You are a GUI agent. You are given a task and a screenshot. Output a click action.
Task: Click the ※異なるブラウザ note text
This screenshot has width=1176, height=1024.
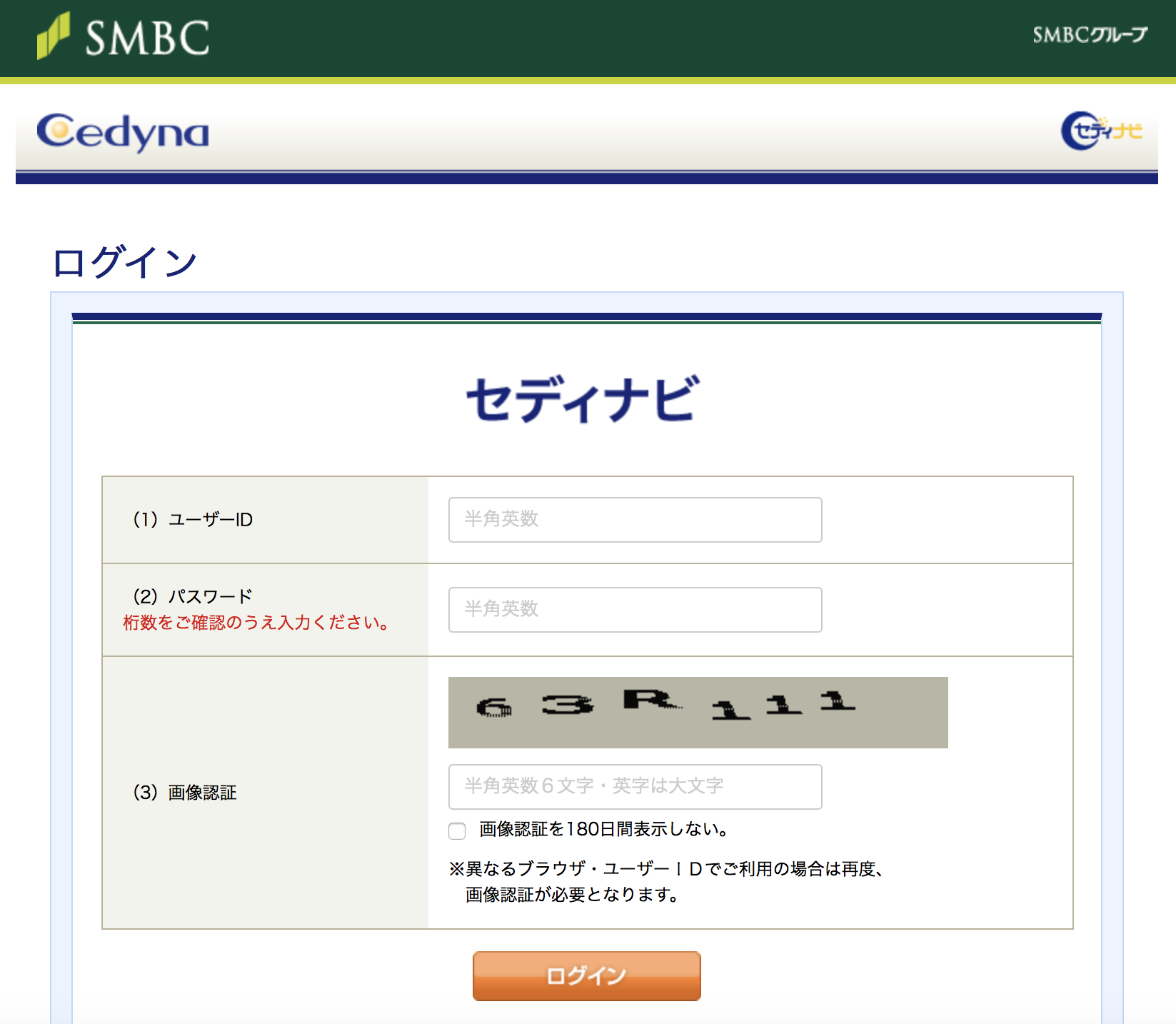667,881
